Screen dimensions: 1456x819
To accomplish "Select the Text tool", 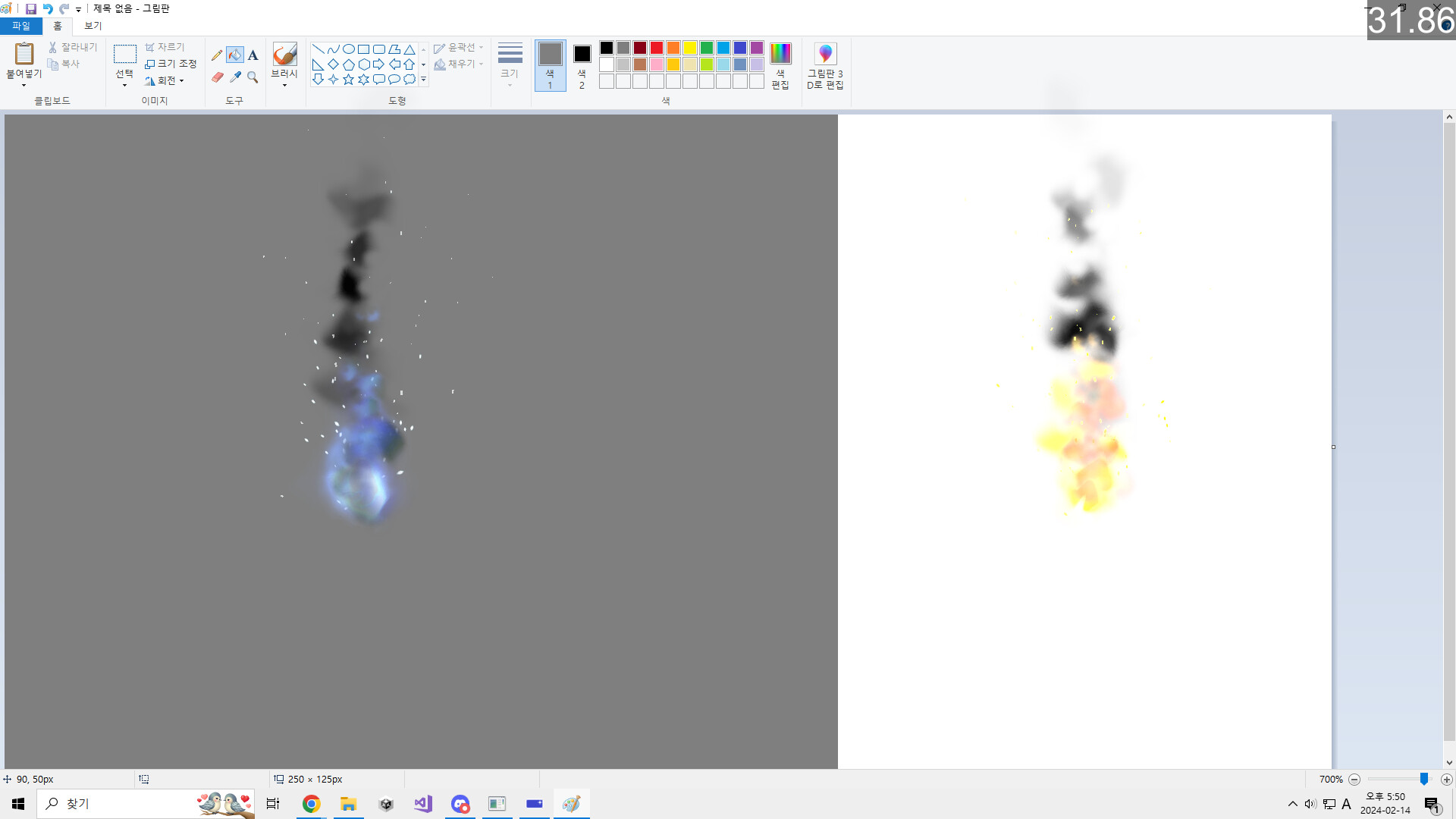I will pyautogui.click(x=253, y=55).
